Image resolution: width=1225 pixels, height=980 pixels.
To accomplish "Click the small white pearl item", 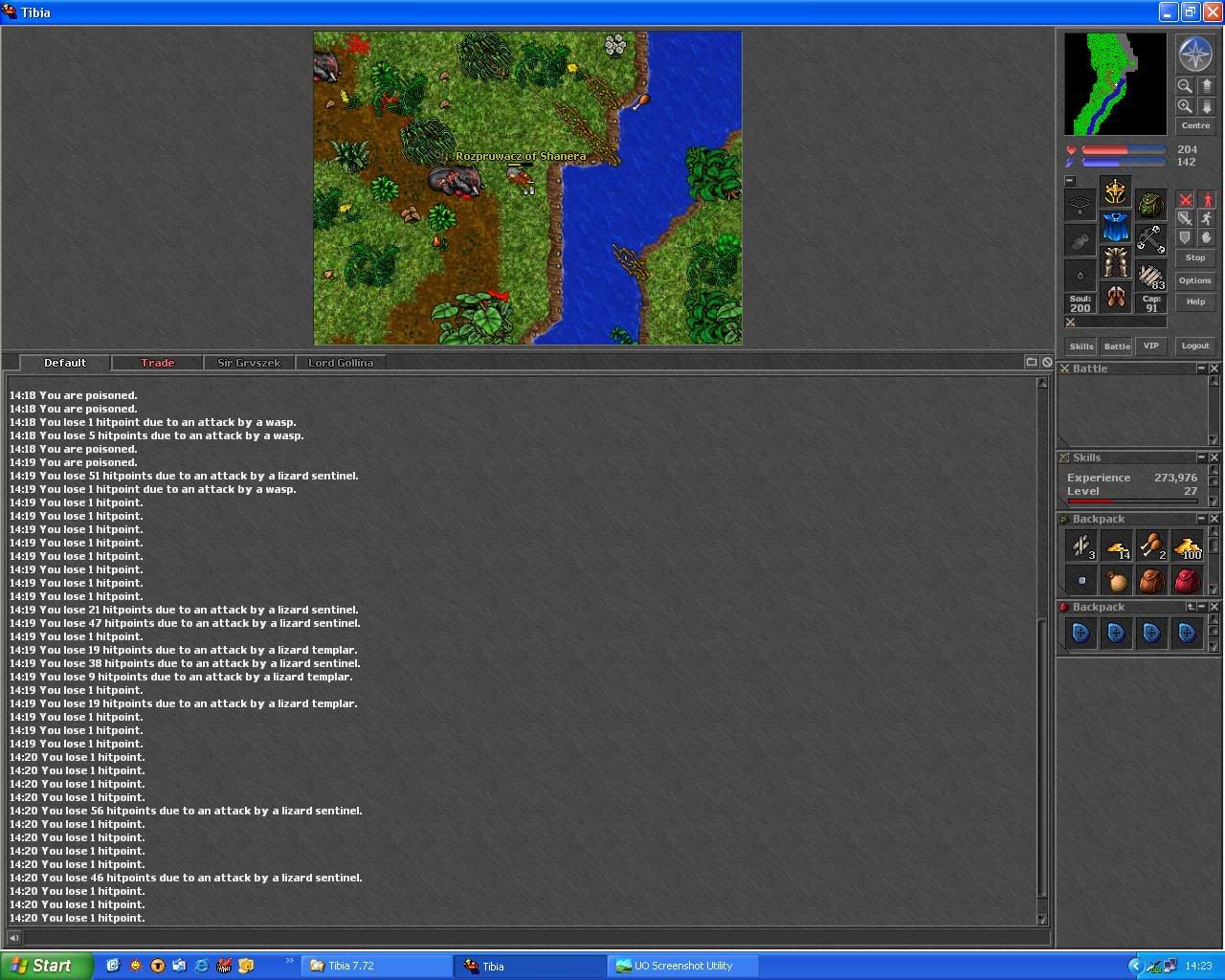I will coord(1081,580).
